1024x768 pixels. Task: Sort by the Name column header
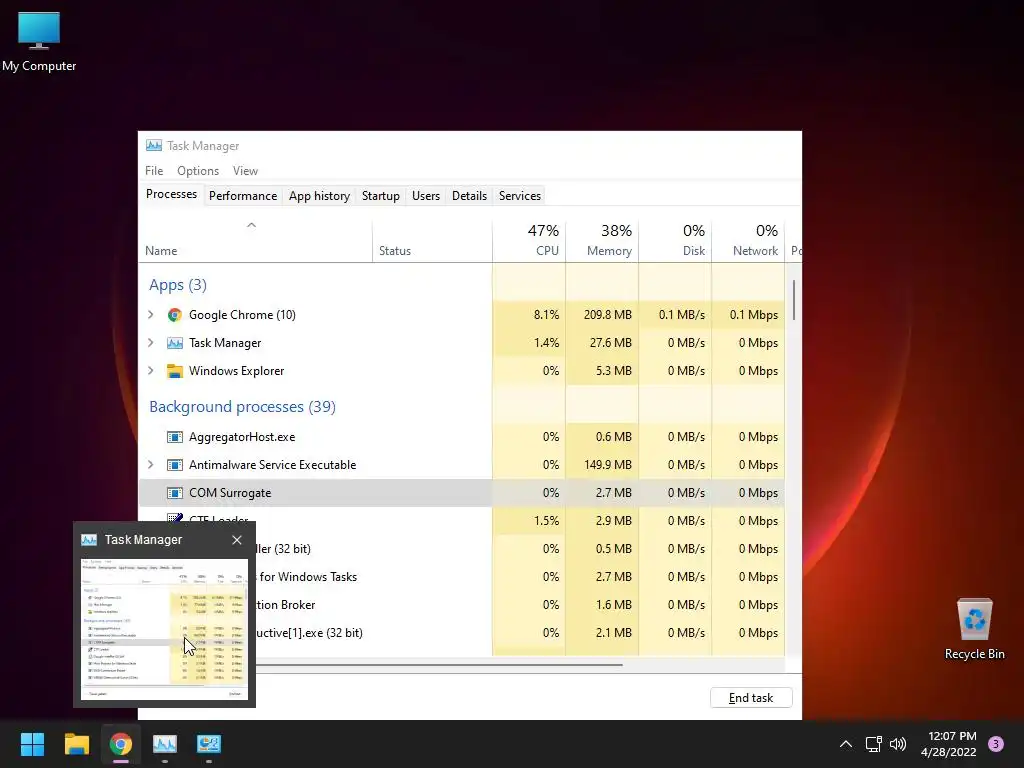tap(255, 240)
